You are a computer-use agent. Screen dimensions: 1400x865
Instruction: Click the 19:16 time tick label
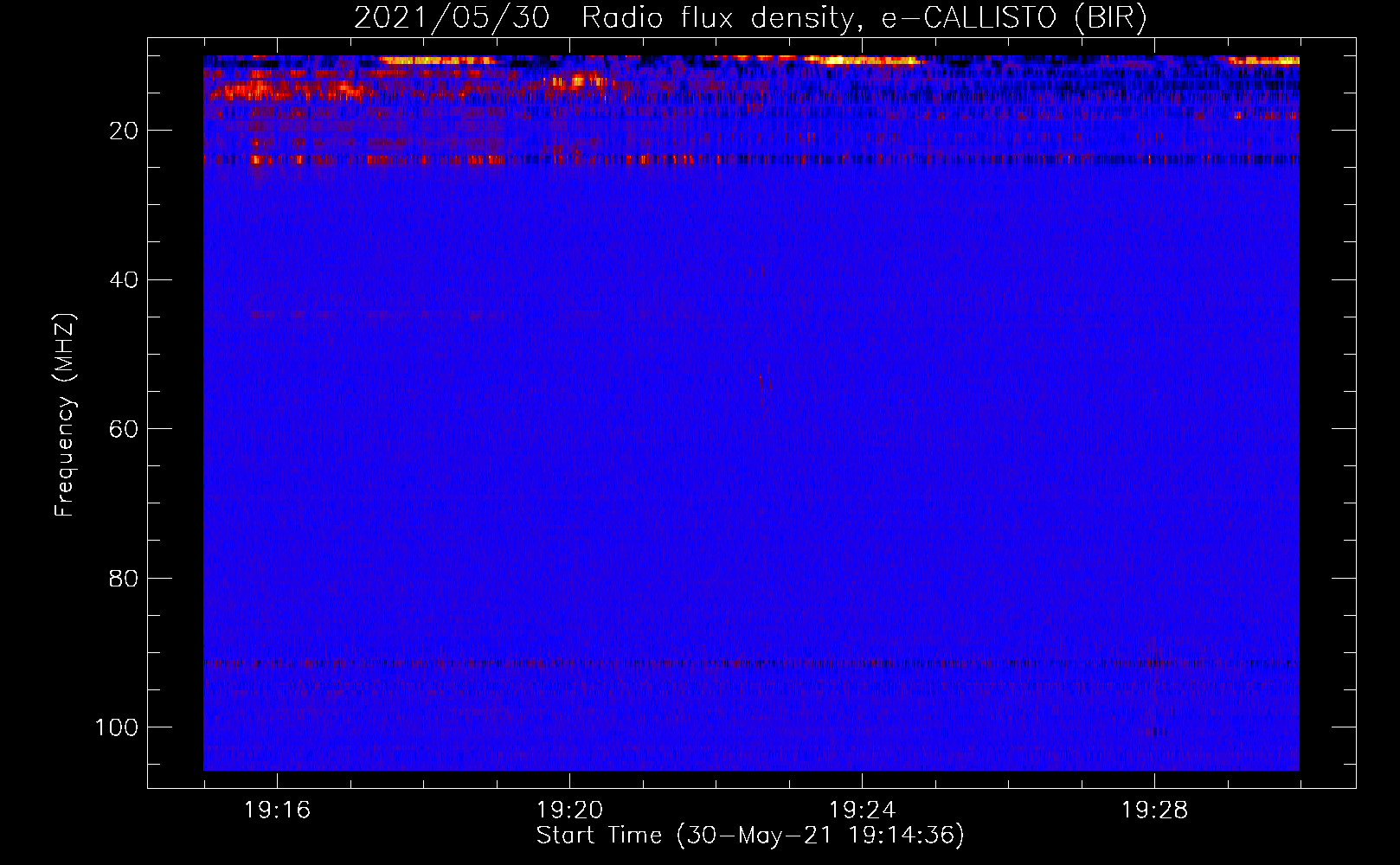coord(277,811)
